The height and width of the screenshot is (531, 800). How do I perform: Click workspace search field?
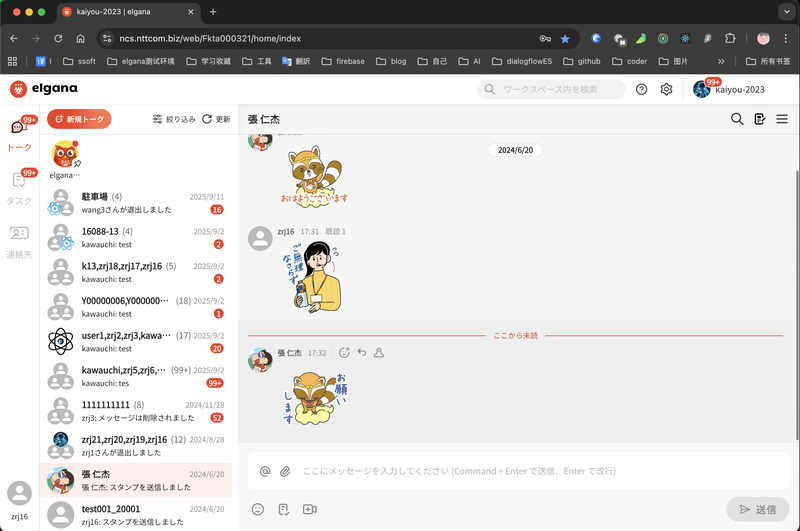[551, 89]
